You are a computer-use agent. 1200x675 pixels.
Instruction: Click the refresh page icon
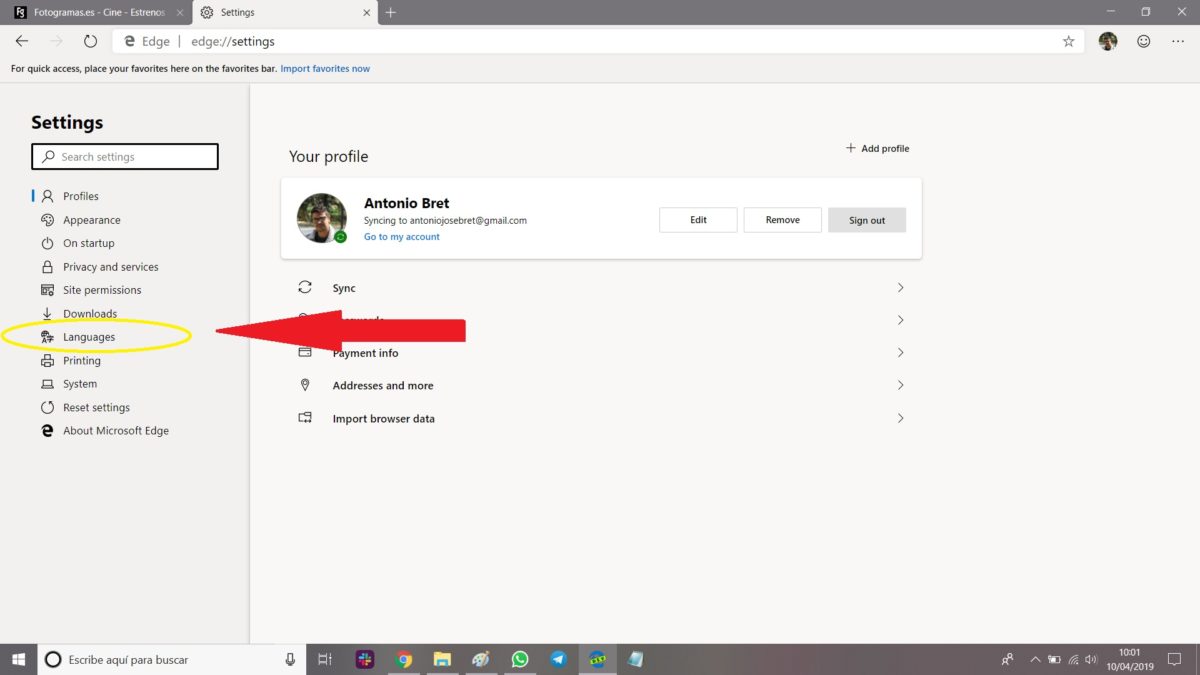coord(90,41)
